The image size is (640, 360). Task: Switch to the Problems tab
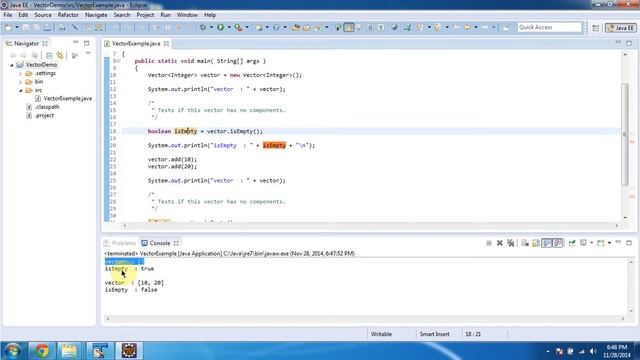tap(120, 243)
